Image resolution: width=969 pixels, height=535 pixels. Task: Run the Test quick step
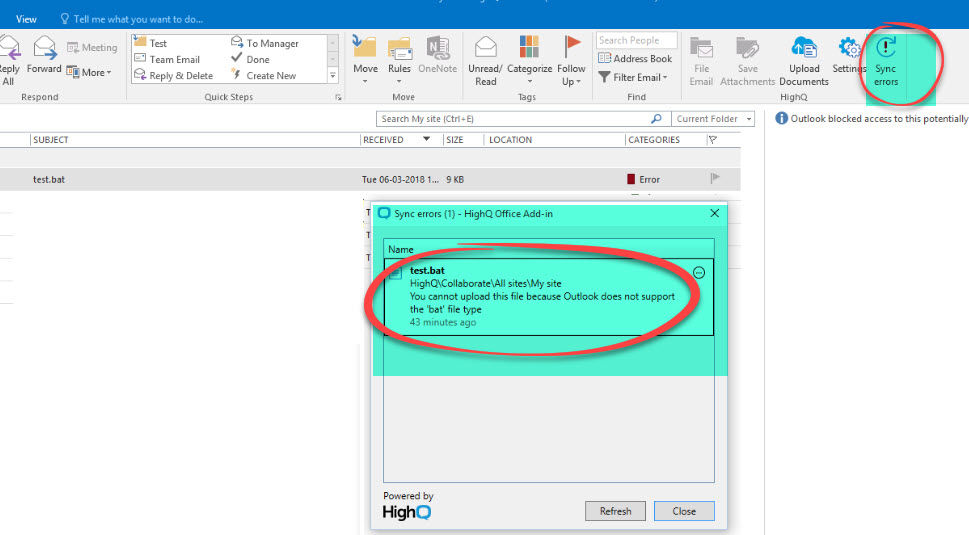[x=151, y=43]
